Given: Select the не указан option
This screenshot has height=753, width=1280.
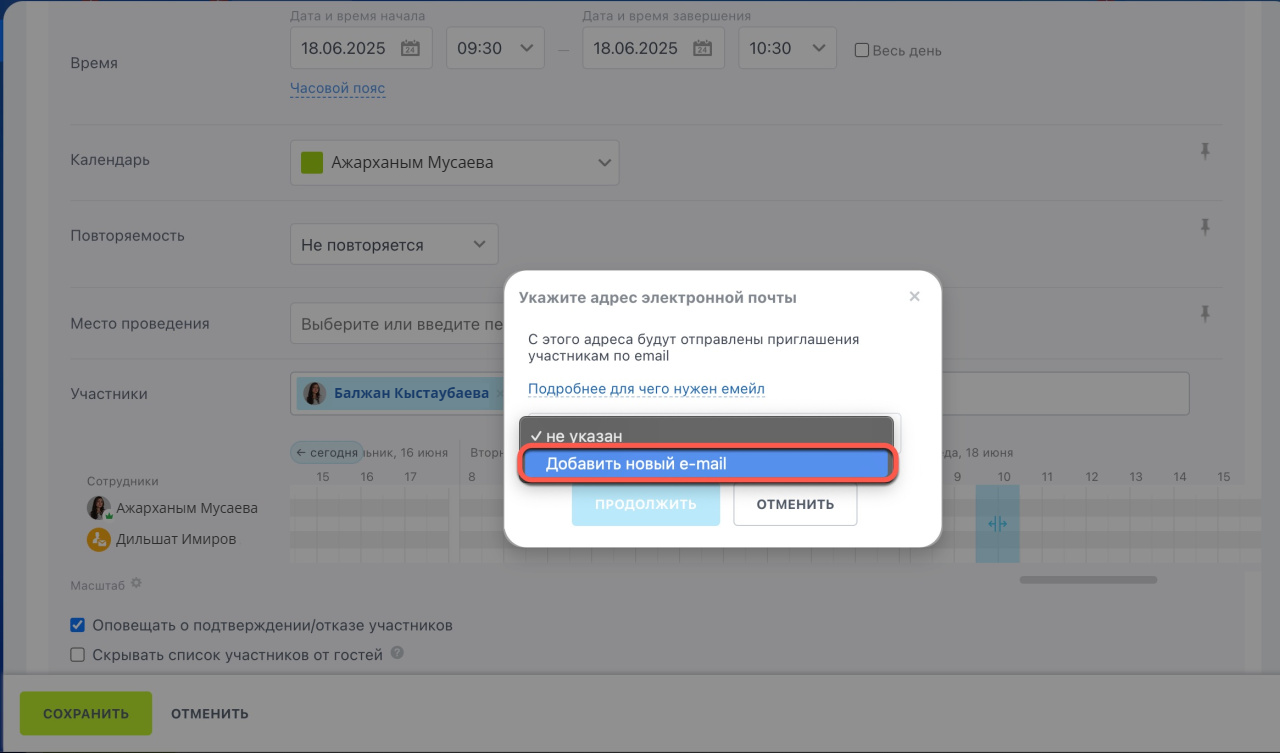Looking at the screenshot, I should tap(706, 436).
